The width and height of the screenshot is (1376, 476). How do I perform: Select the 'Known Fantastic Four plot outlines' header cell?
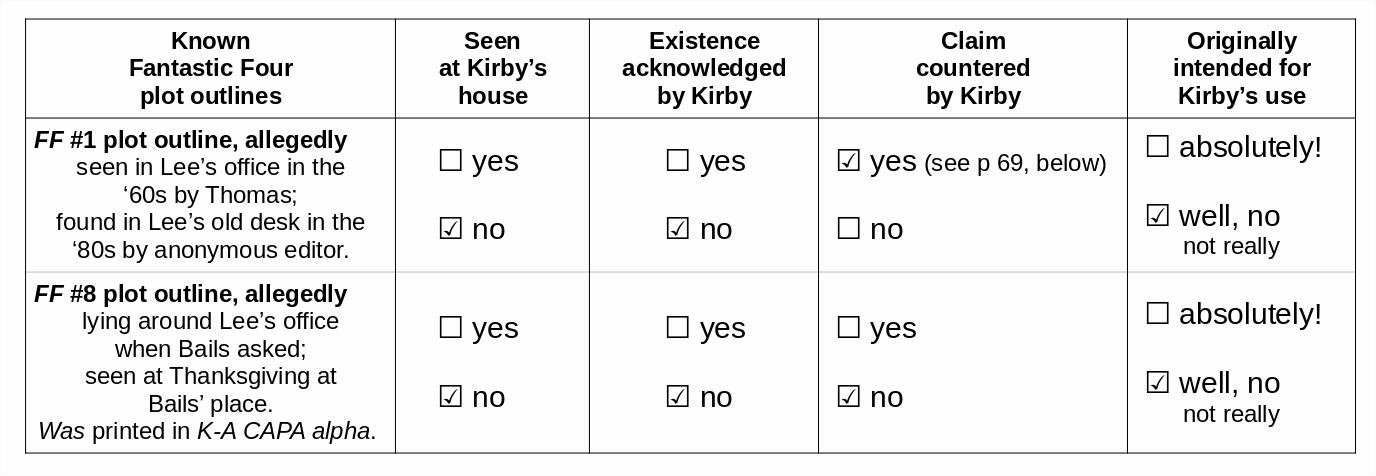pyautogui.click(x=210, y=68)
